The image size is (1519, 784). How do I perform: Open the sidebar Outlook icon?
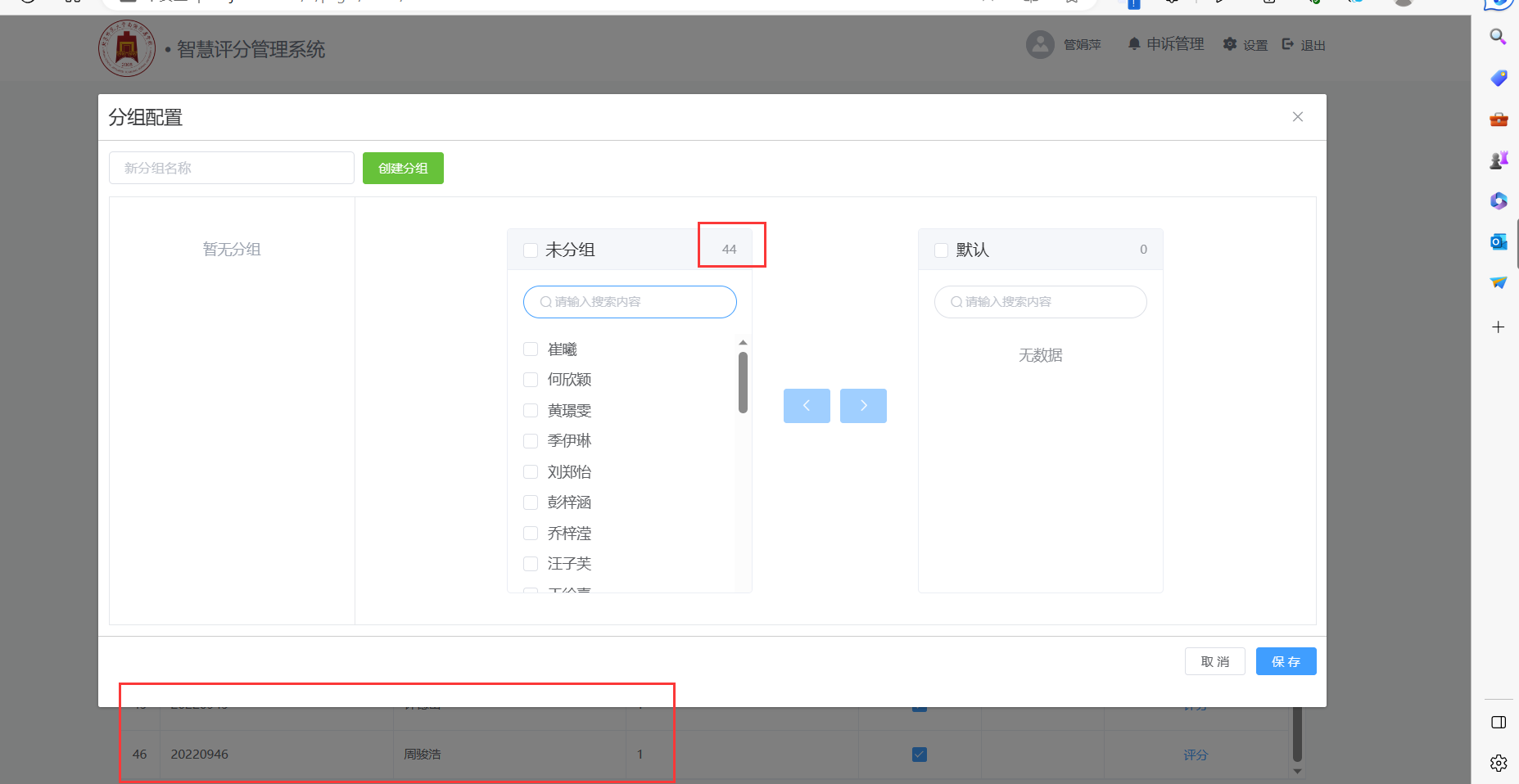click(x=1499, y=241)
